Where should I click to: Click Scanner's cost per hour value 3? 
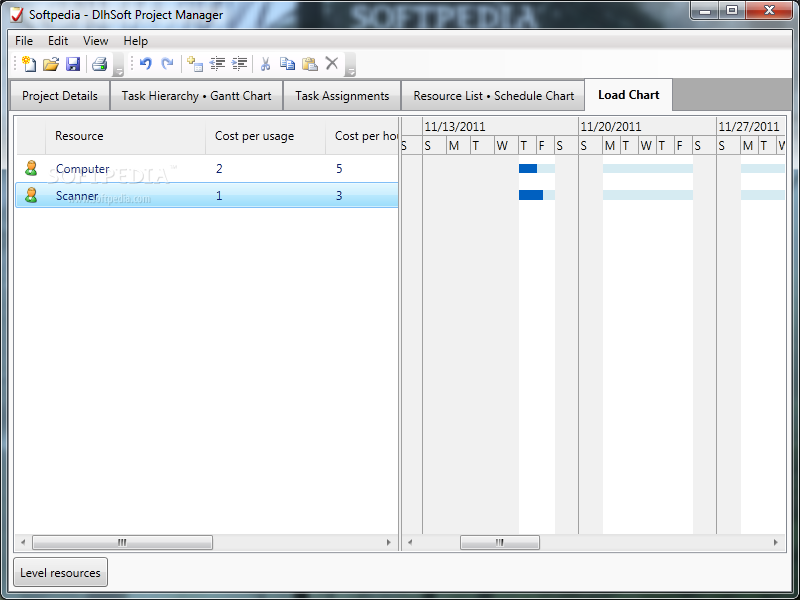tap(339, 195)
